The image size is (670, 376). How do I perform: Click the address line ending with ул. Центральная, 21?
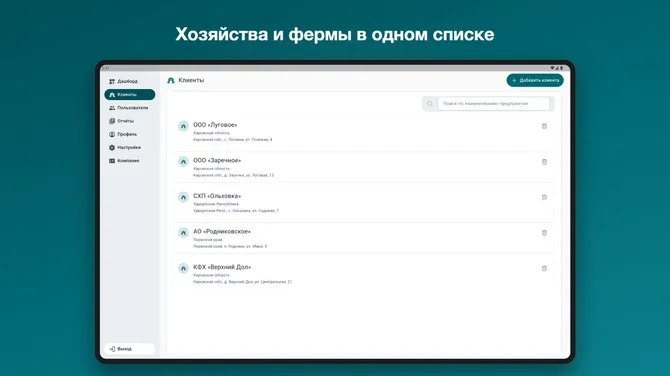pyautogui.click(x=242, y=282)
